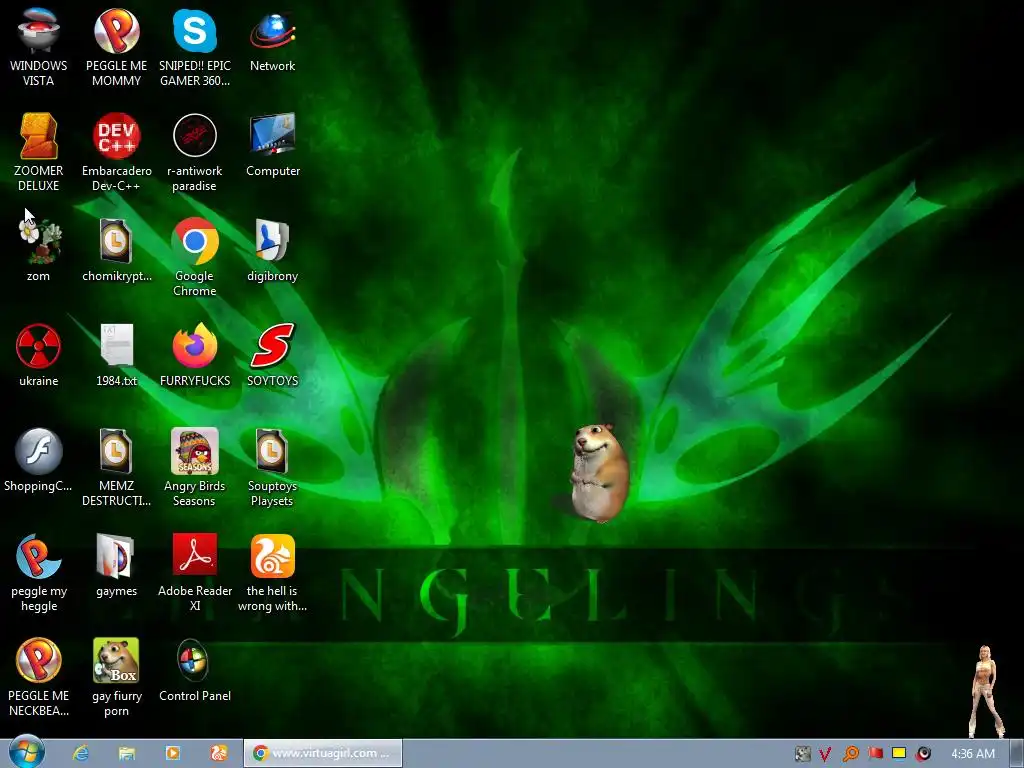Click the red V tray icon
The width and height of the screenshot is (1024, 768).
tap(825, 754)
